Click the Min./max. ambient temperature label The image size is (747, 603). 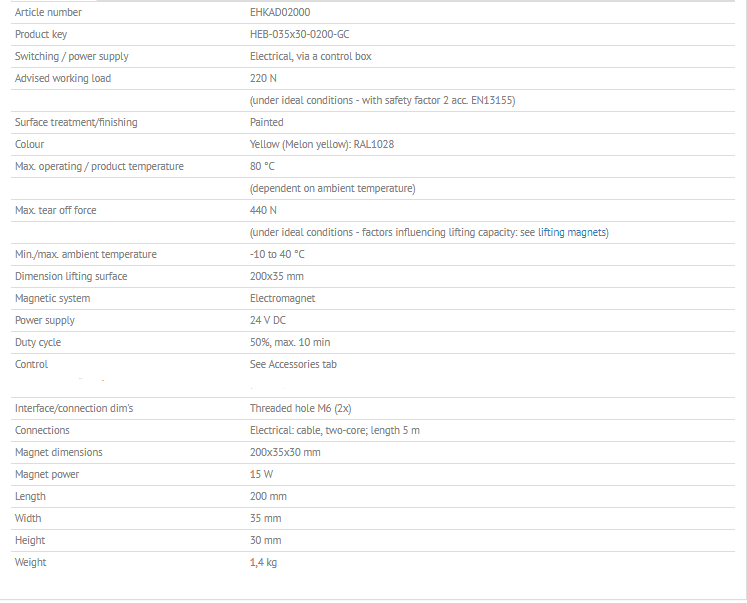[x=86, y=254]
